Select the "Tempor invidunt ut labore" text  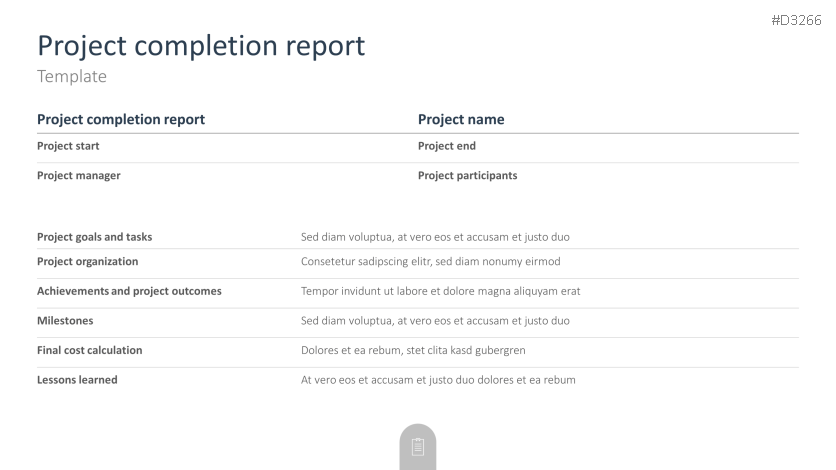440,291
